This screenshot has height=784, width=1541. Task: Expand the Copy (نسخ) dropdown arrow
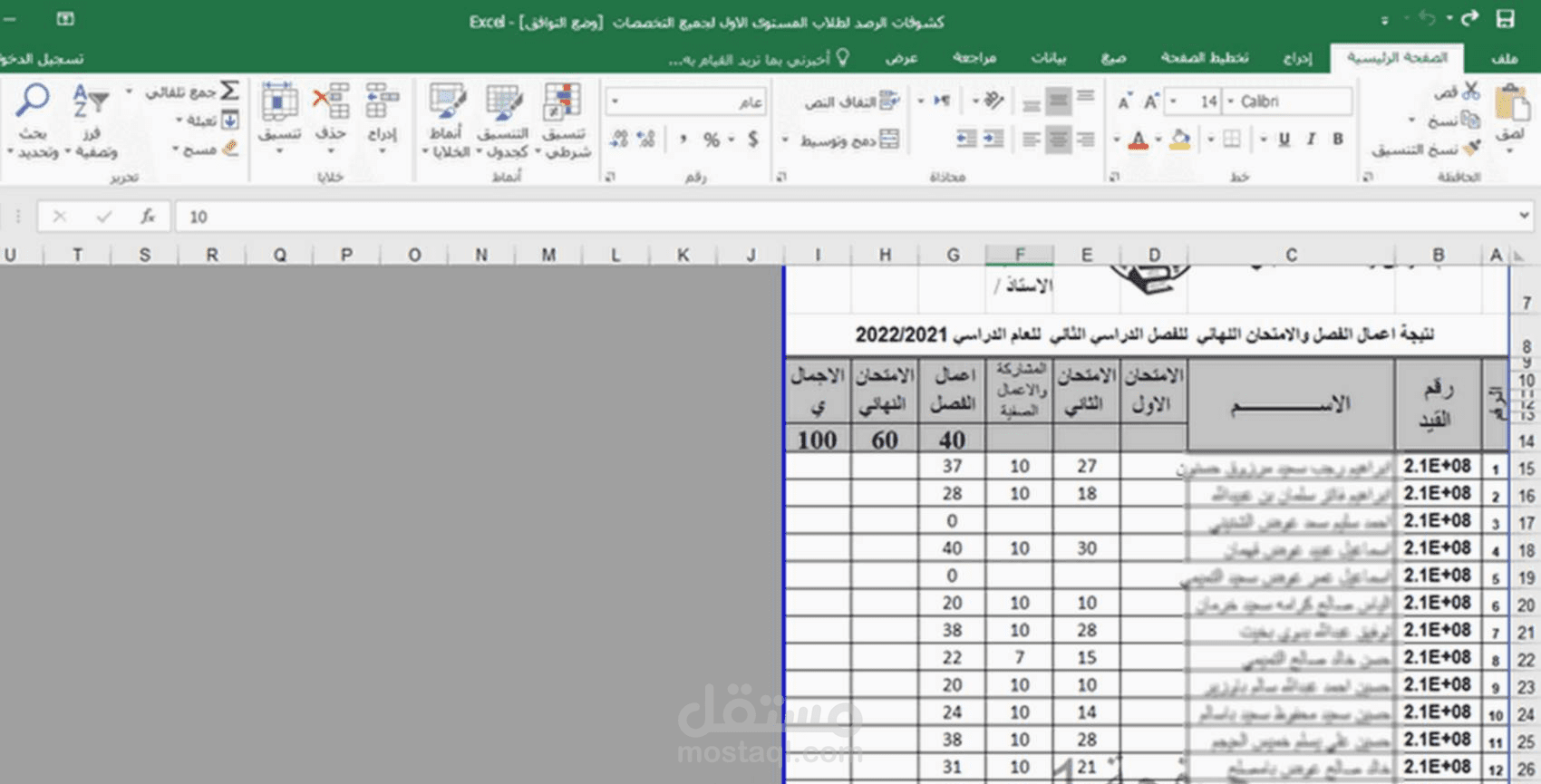pos(1411,120)
